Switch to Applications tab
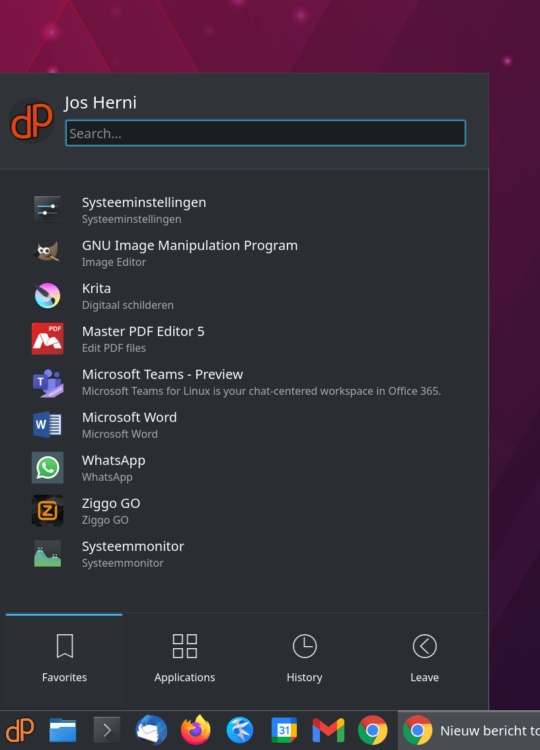The image size is (540, 750). click(185, 659)
